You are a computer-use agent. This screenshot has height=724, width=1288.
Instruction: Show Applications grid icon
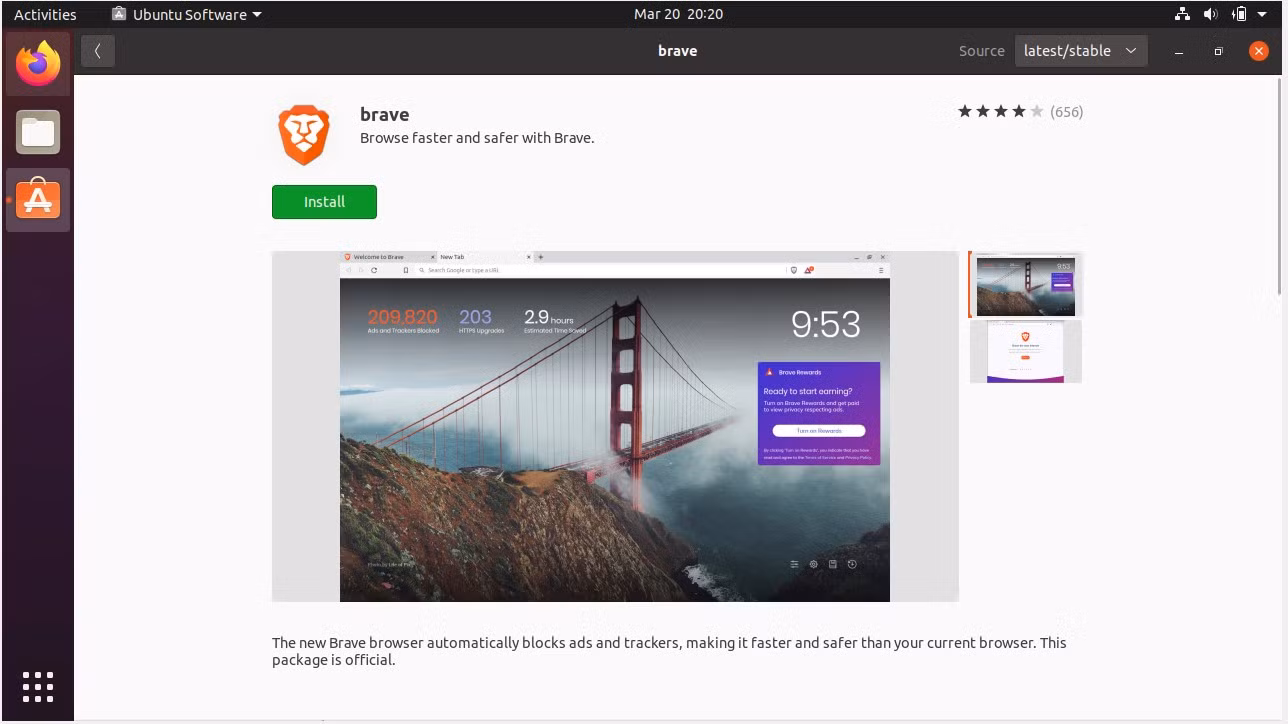pyautogui.click(x=38, y=687)
